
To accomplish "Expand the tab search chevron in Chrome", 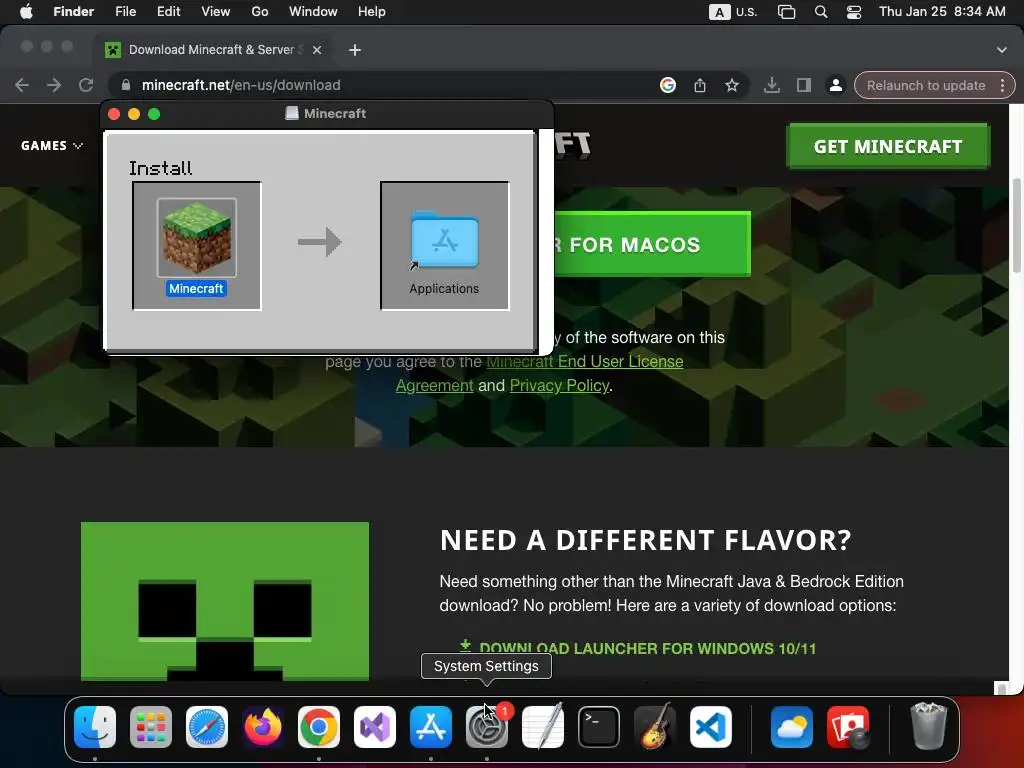I will 1002,50.
